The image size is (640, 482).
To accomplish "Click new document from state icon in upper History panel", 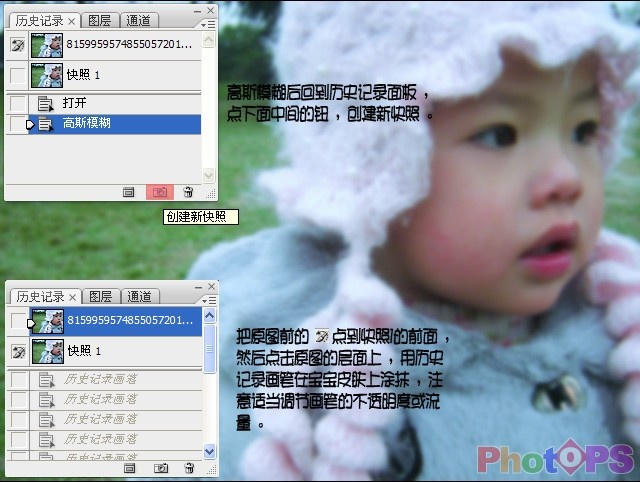I will click(x=129, y=192).
